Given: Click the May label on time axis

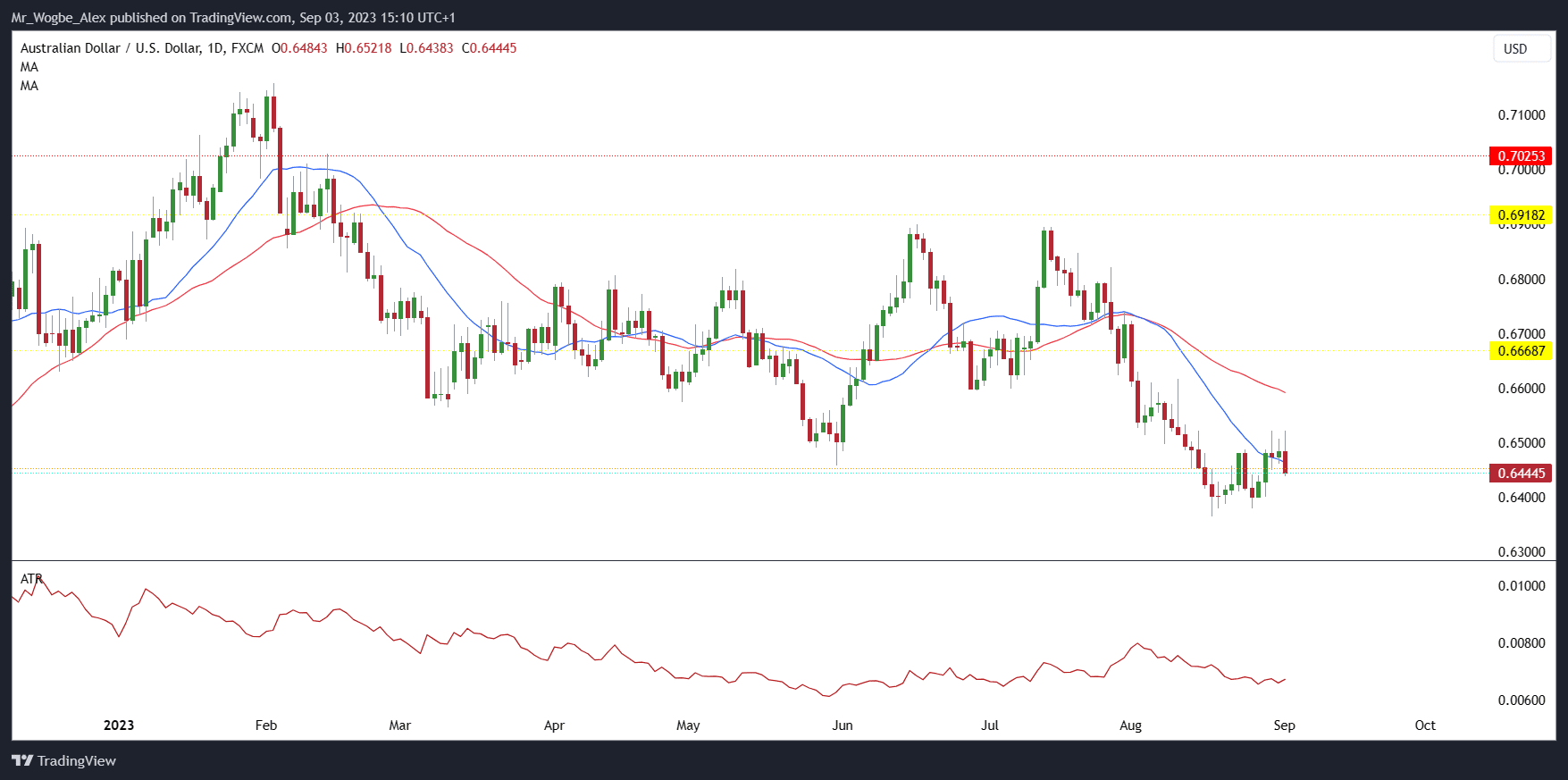Looking at the screenshot, I should pyautogui.click(x=688, y=725).
